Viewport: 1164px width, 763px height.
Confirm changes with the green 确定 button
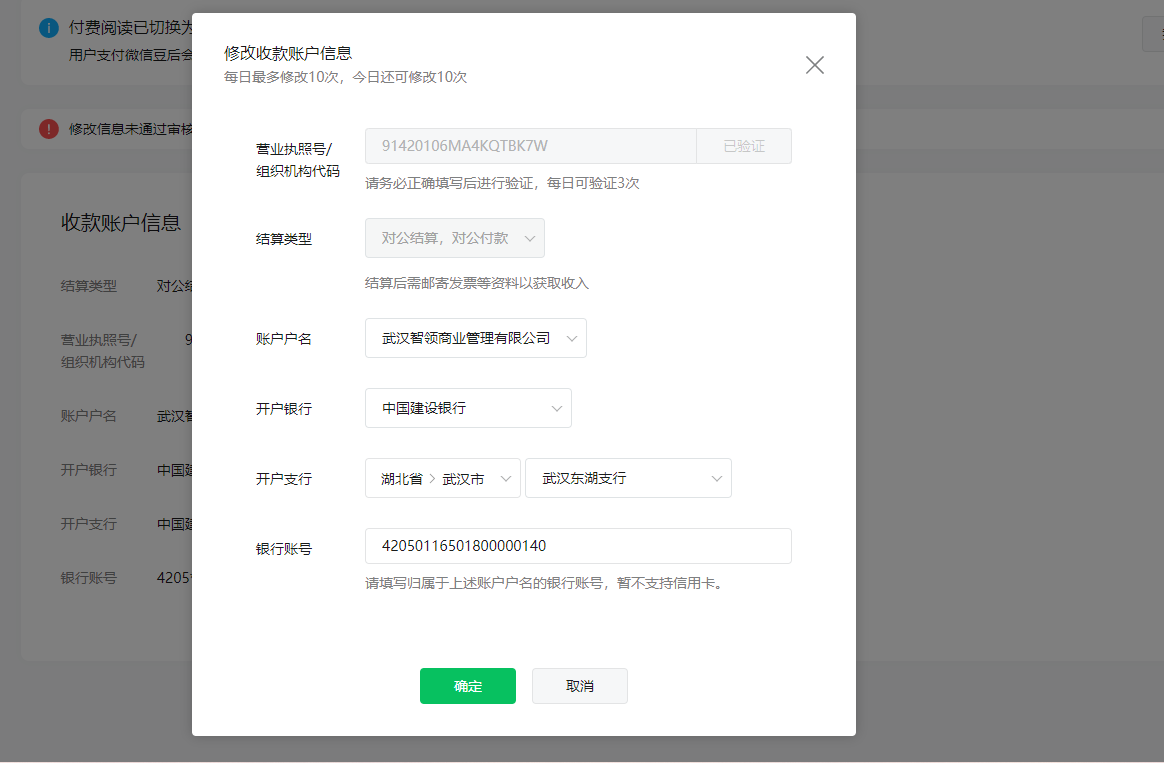(x=468, y=686)
